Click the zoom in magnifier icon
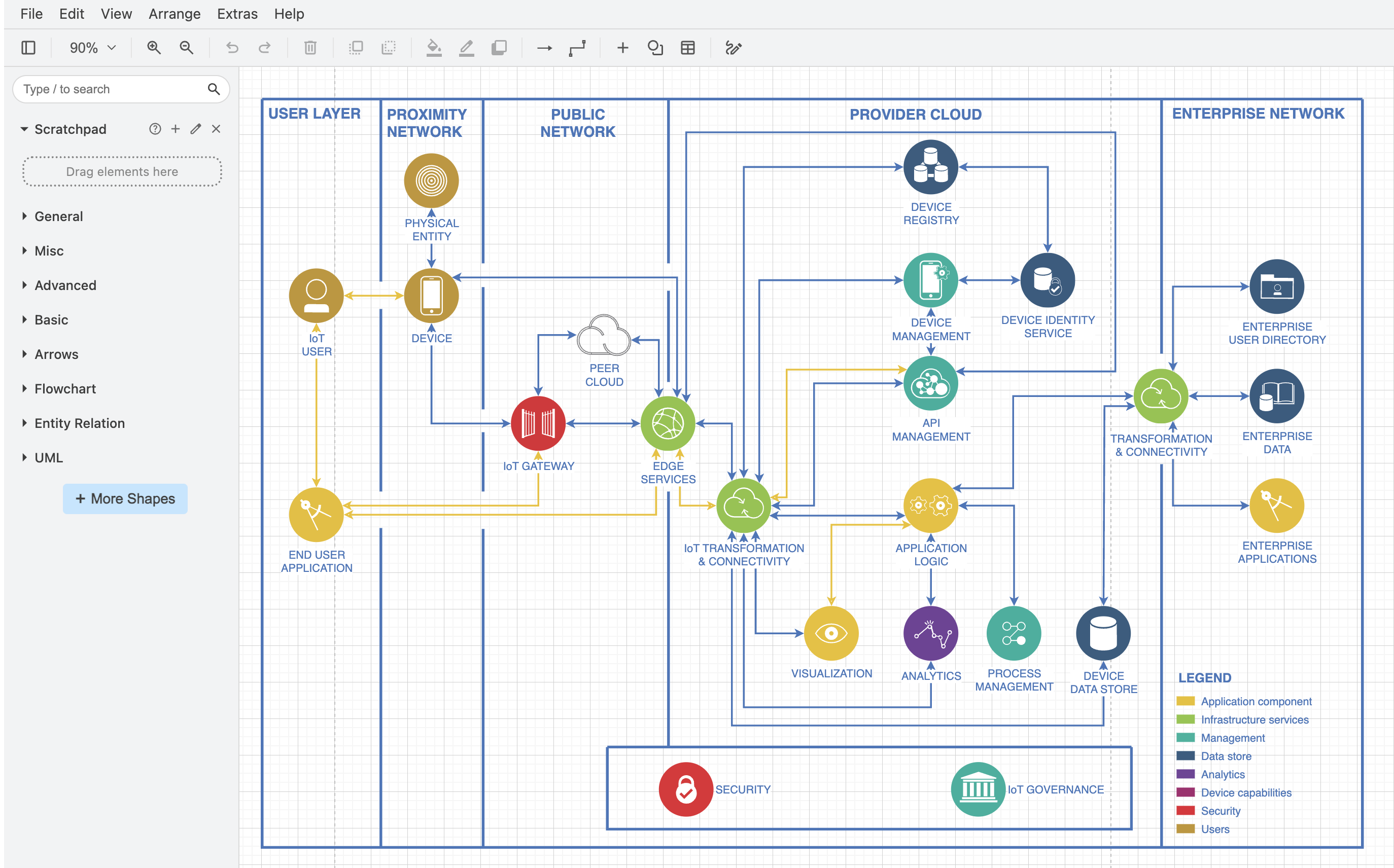 [x=153, y=48]
